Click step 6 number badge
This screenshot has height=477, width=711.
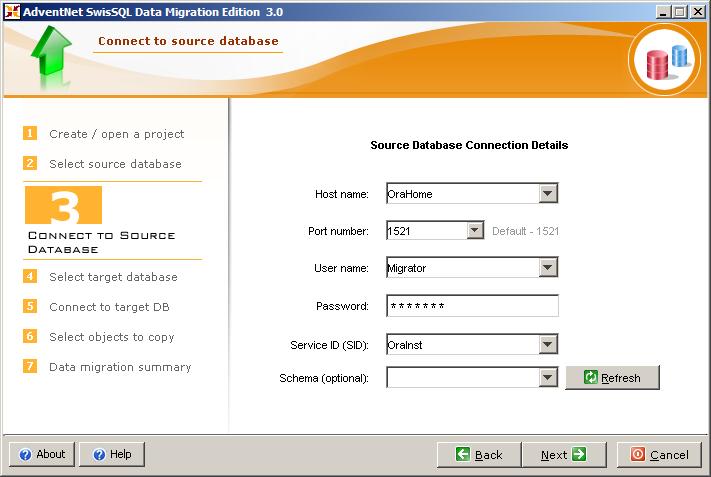pyautogui.click(x=30, y=336)
